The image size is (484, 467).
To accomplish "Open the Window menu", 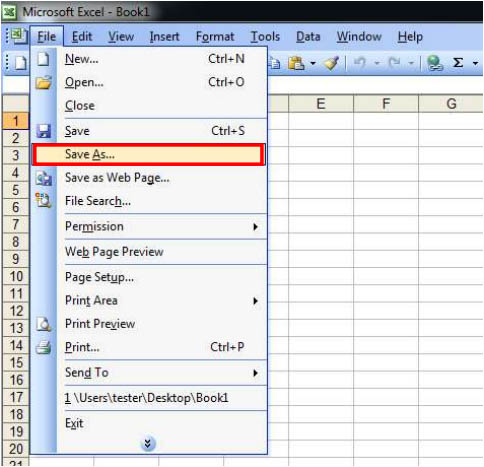I will click(x=359, y=36).
